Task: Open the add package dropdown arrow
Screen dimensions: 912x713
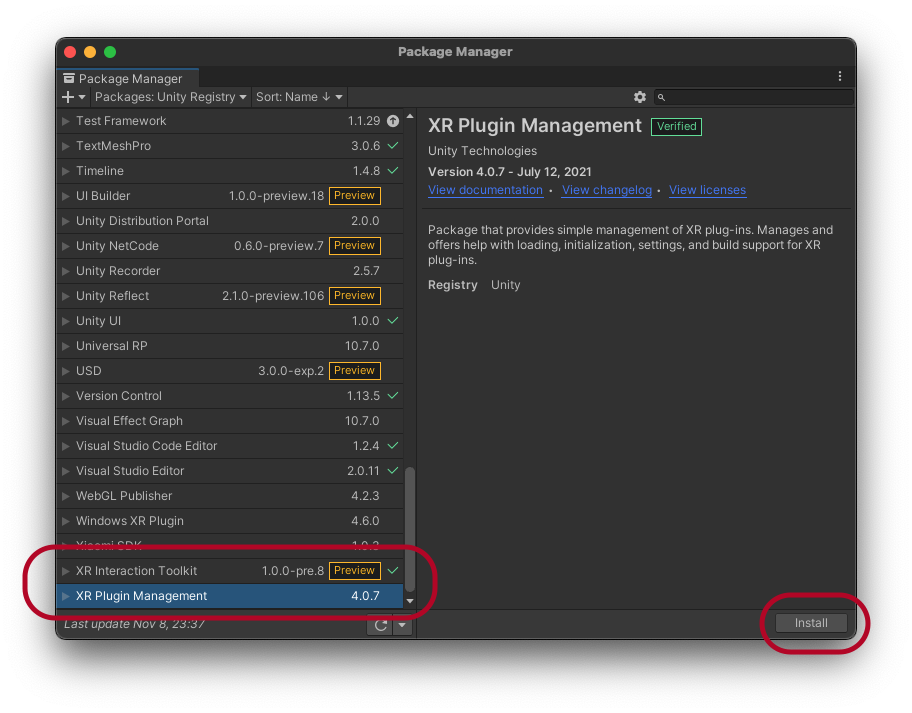Action: tap(82, 97)
